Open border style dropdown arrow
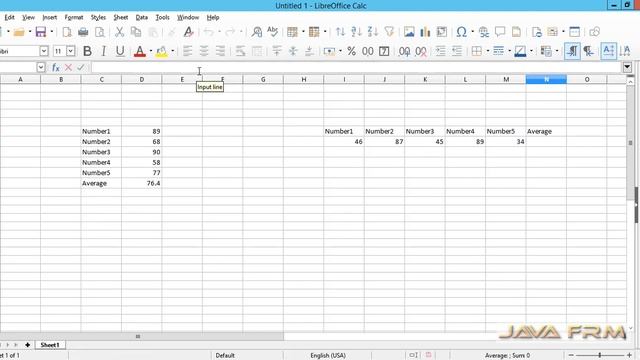Viewport: 640px width, 360px height. 509,51
